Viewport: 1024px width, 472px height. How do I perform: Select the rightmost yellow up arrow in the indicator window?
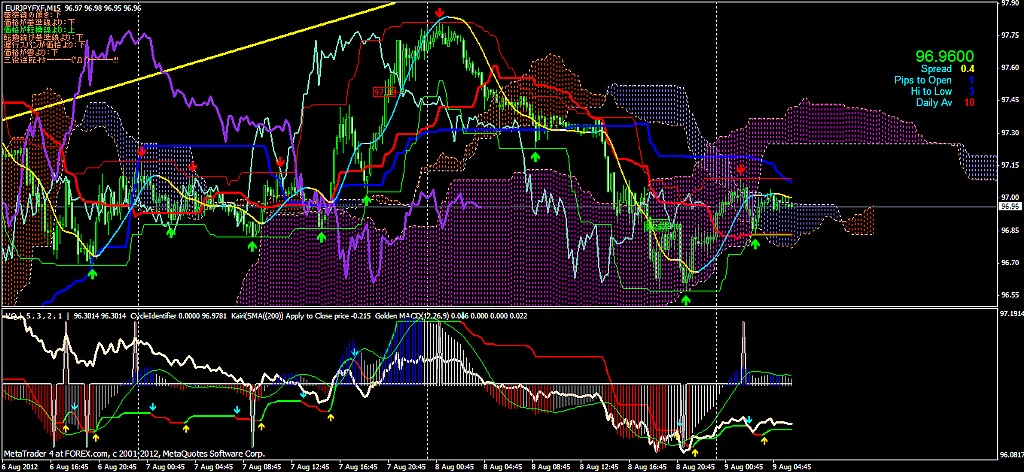coord(764,439)
